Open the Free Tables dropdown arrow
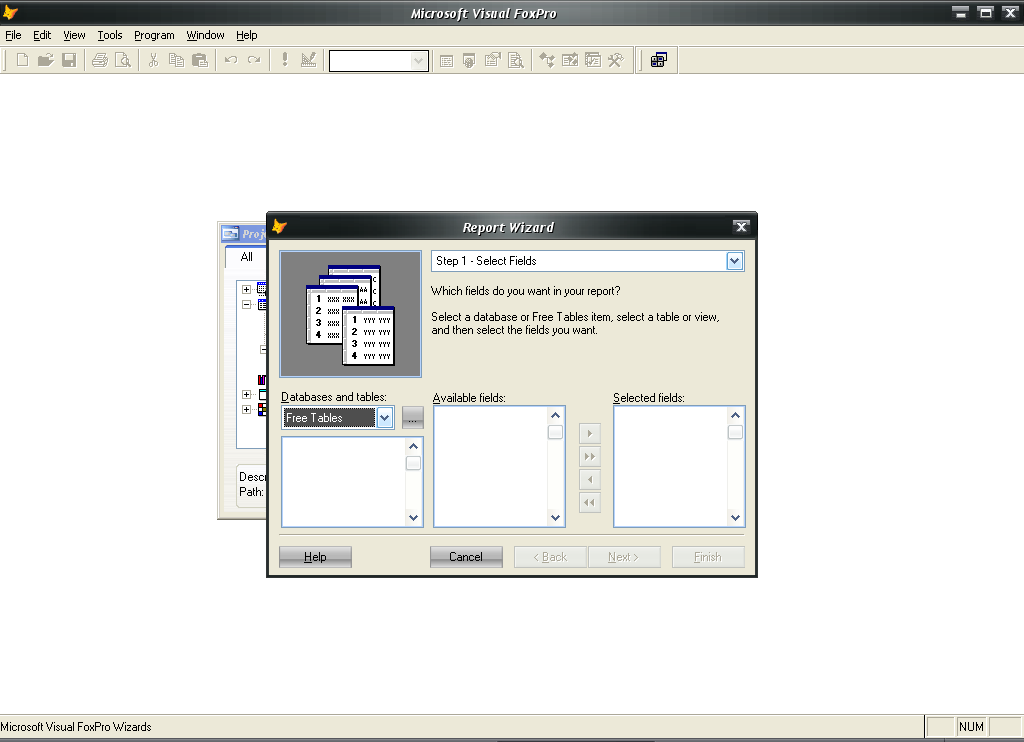The height and width of the screenshot is (742, 1024). [385, 418]
